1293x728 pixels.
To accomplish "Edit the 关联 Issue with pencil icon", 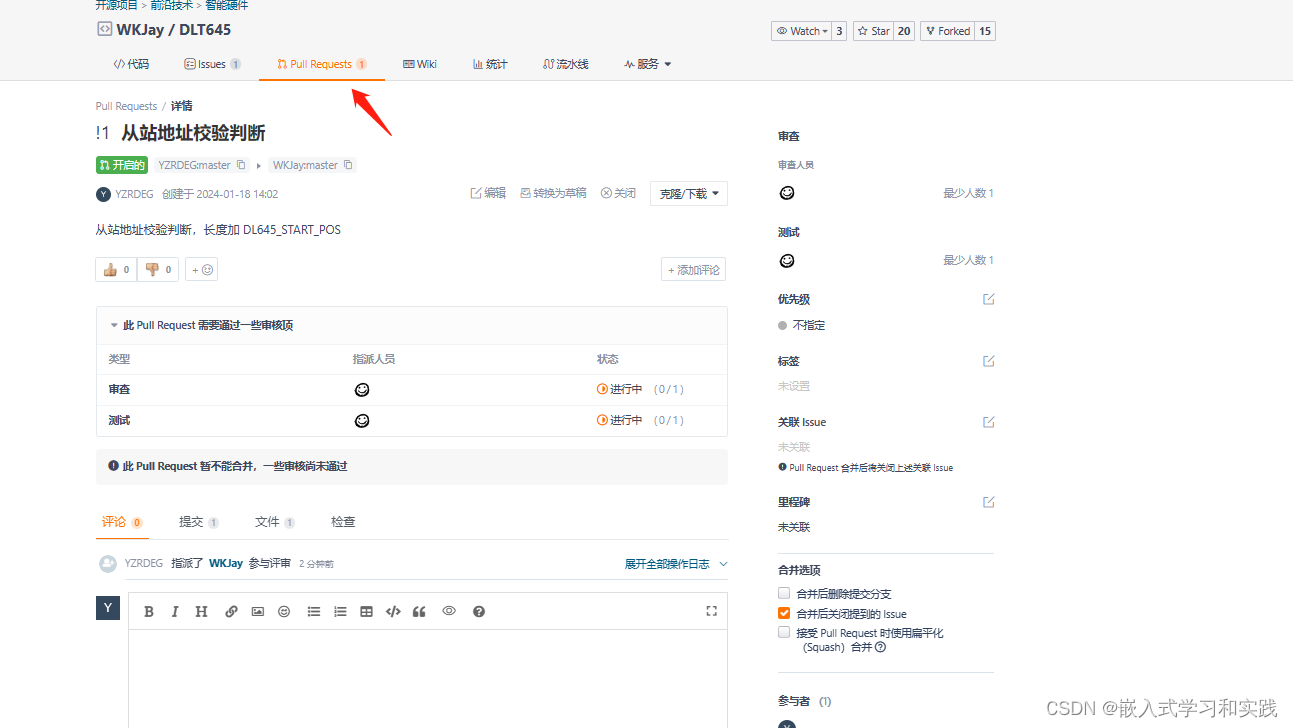I will (989, 422).
